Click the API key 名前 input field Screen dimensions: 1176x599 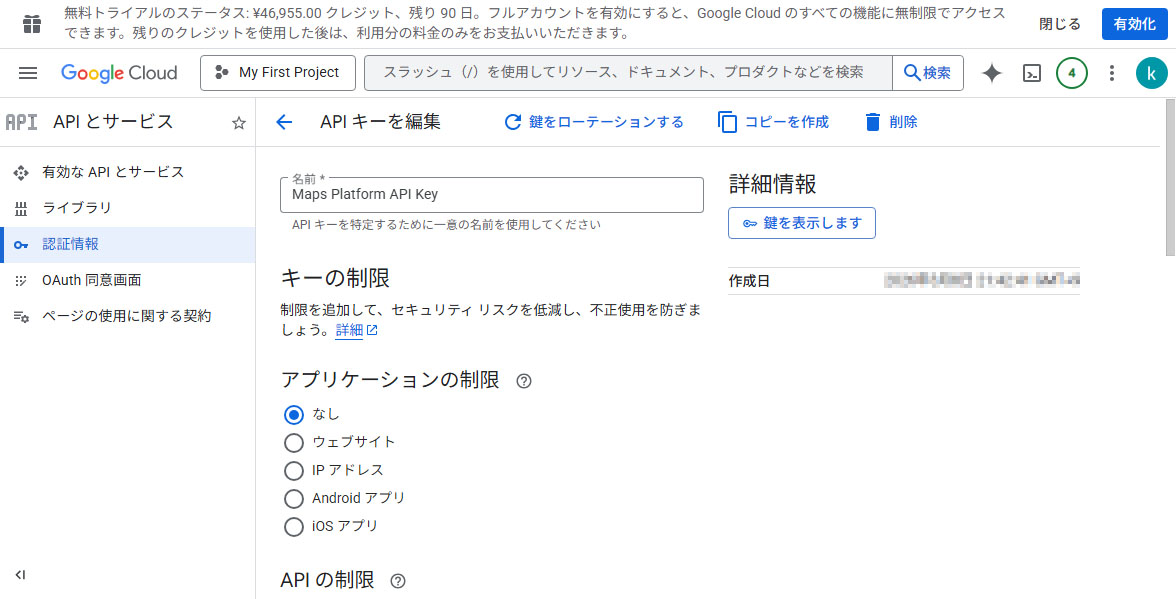tap(491, 195)
